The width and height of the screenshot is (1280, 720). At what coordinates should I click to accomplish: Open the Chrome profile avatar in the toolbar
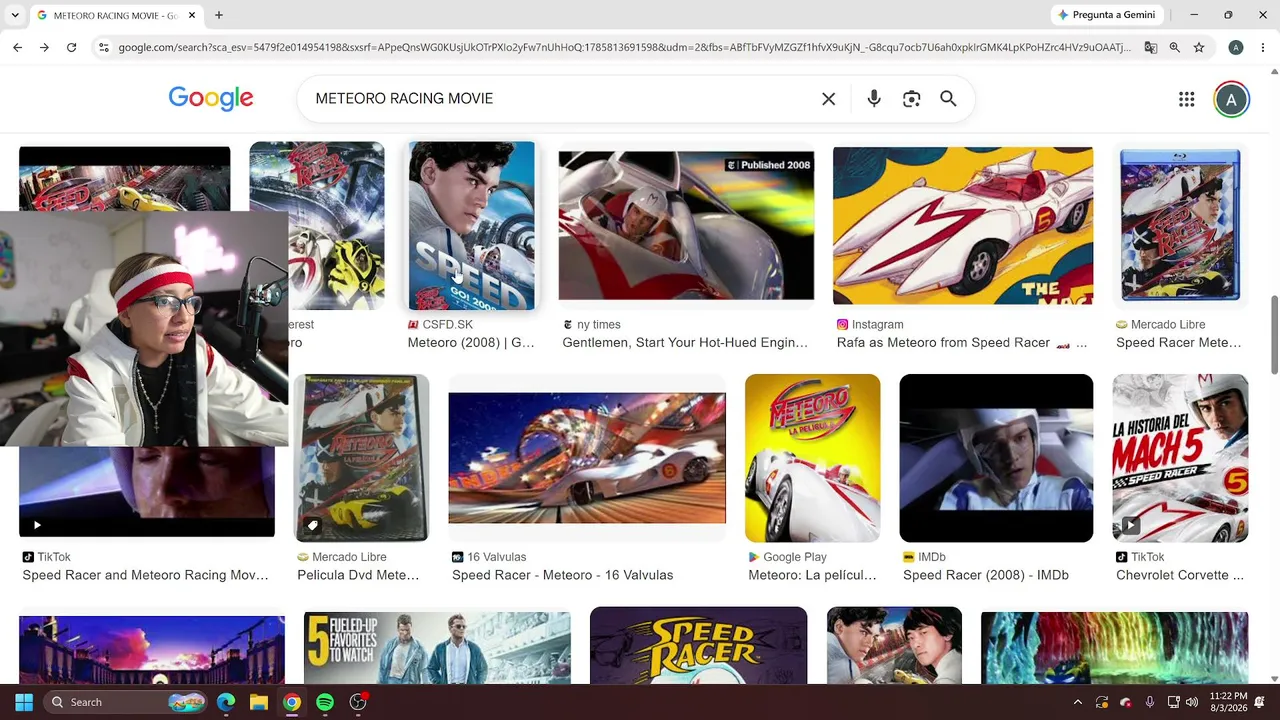(x=1236, y=47)
